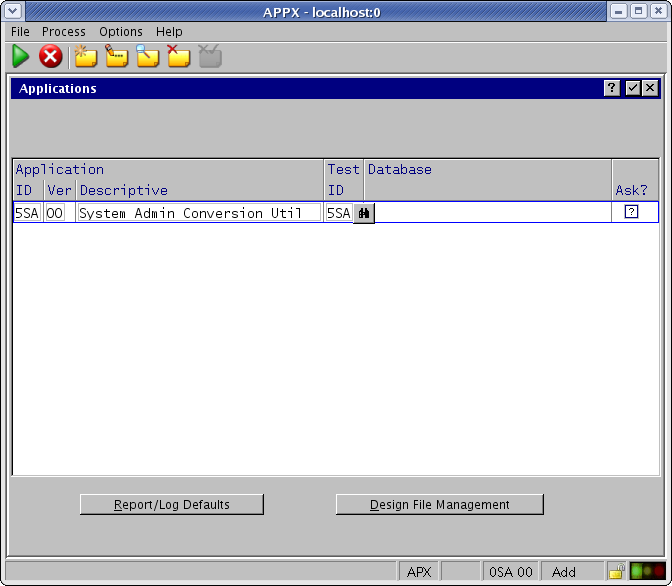Image resolution: width=672 pixels, height=586 pixels.
Task: Select the Add mode note icon
Action: (85, 57)
